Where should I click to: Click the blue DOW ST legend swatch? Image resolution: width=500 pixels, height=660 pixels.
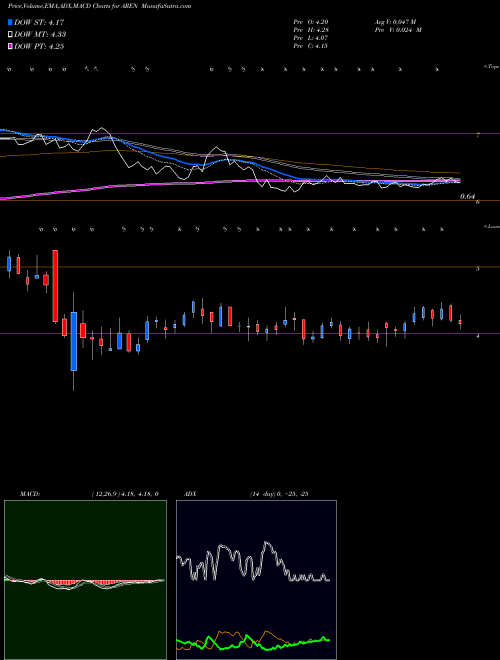point(11,22)
